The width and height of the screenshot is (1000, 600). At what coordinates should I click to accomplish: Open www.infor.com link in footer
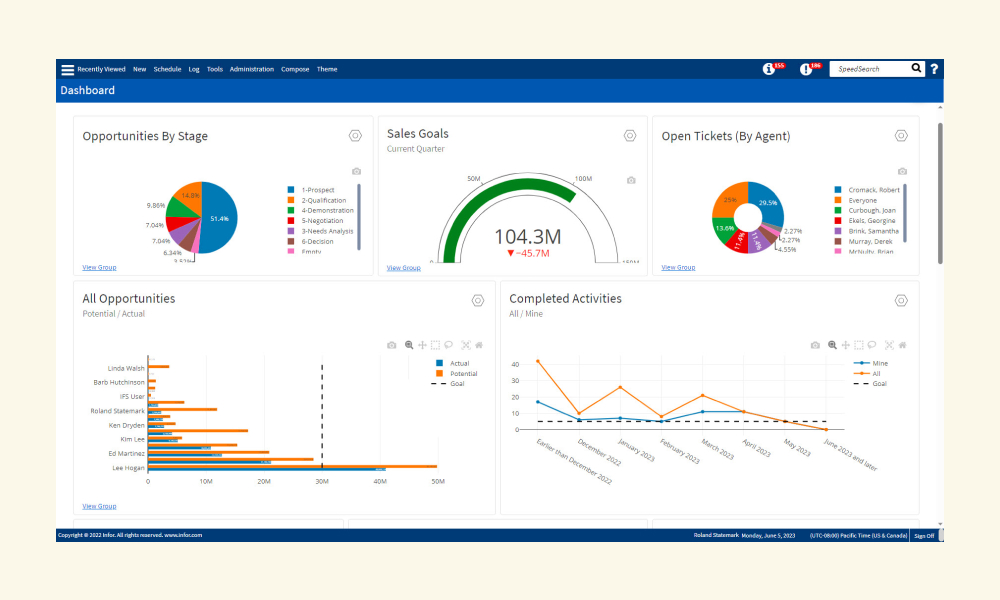coord(183,535)
